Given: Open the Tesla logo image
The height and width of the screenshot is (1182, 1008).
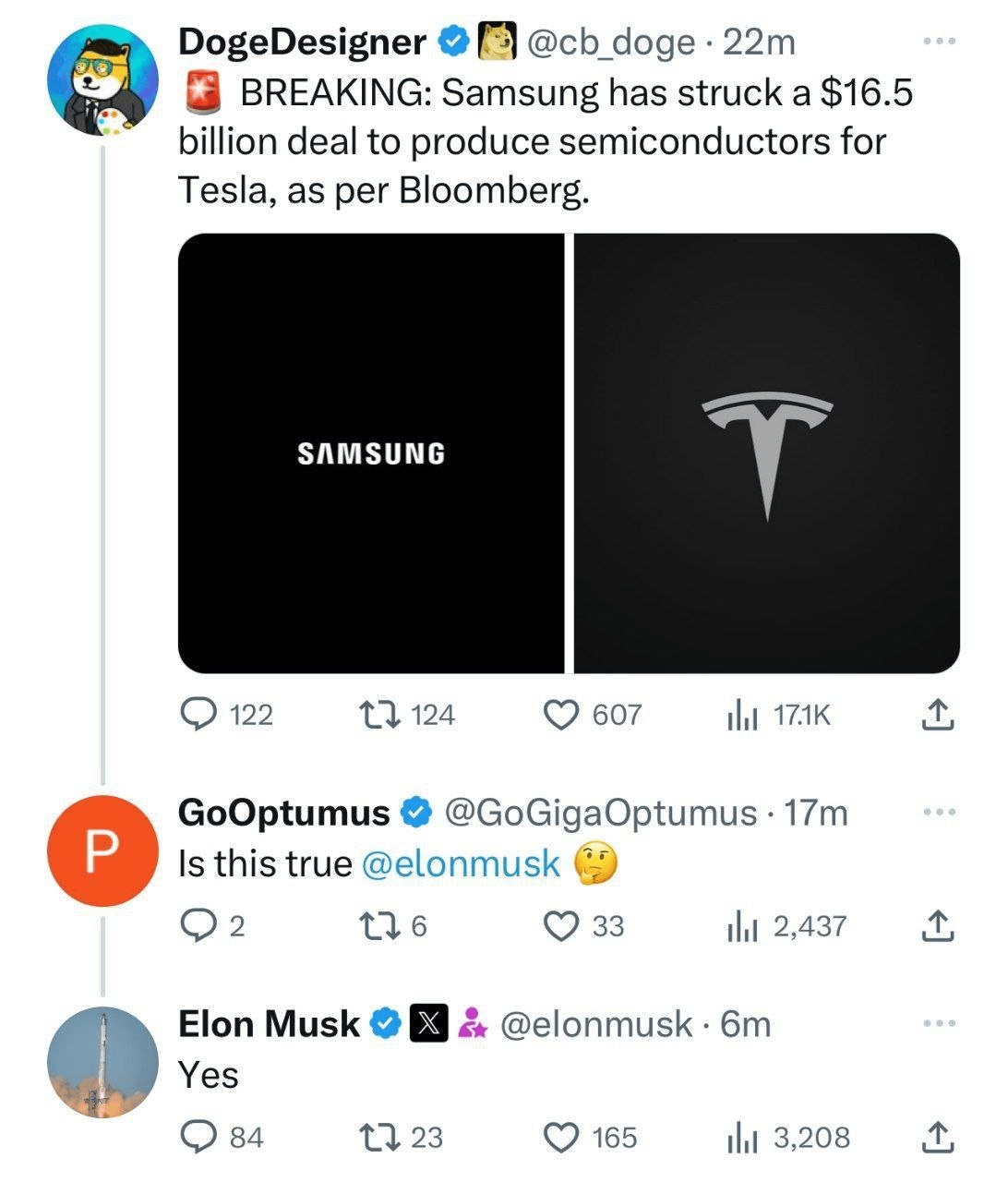Looking at the screenshot, I should (x=767, y=453).
